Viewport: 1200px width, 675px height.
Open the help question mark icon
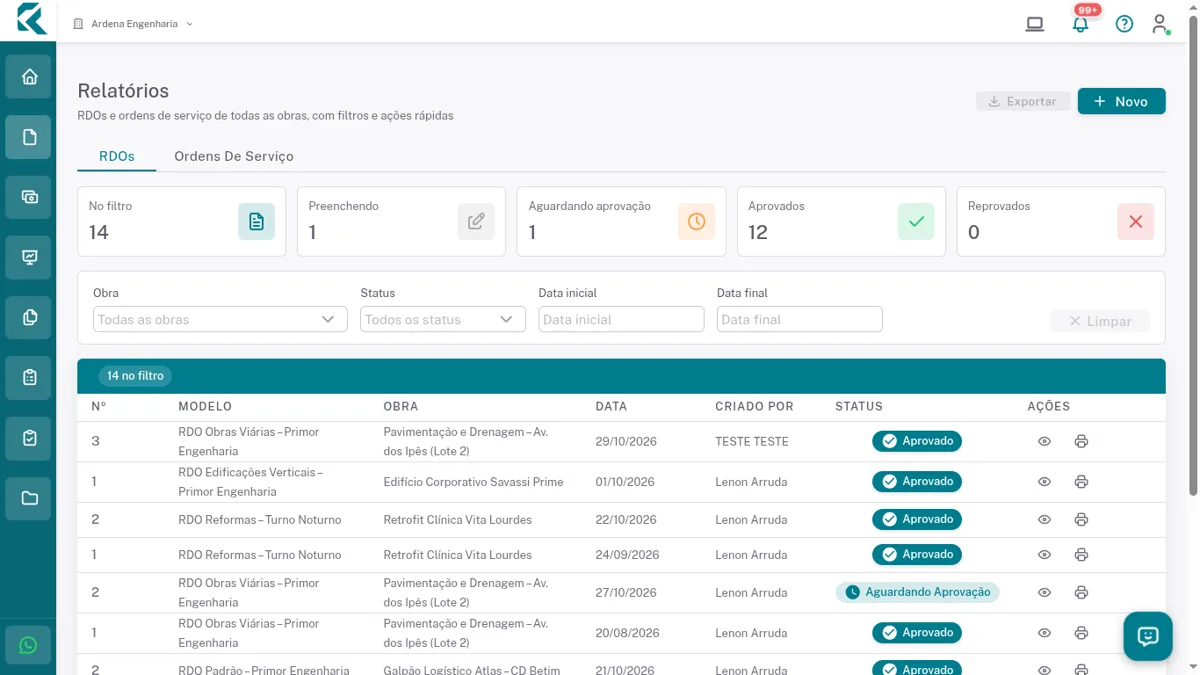1124,24
